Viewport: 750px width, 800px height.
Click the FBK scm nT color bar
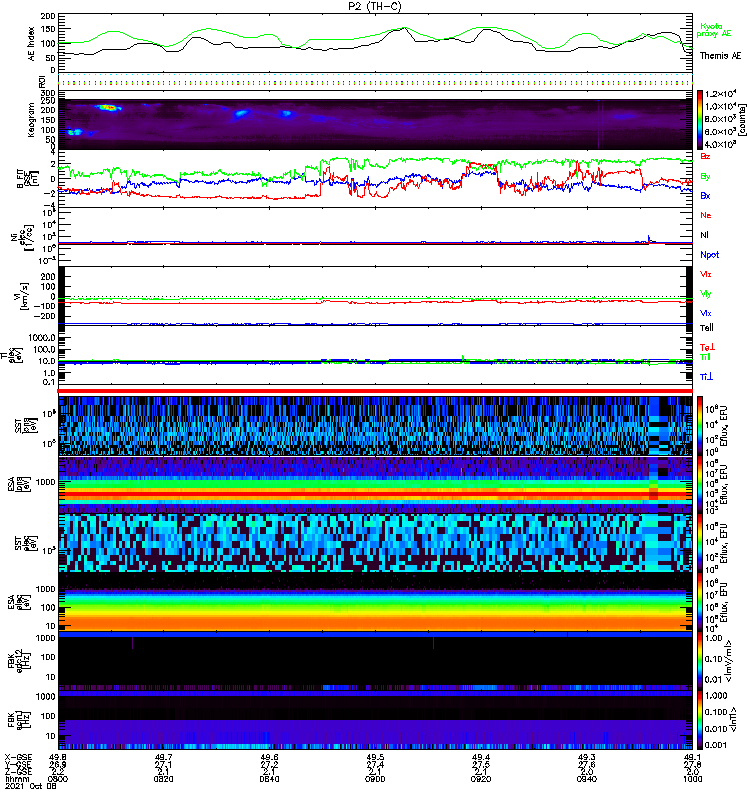pyautogui.click(x=700, y=719)
